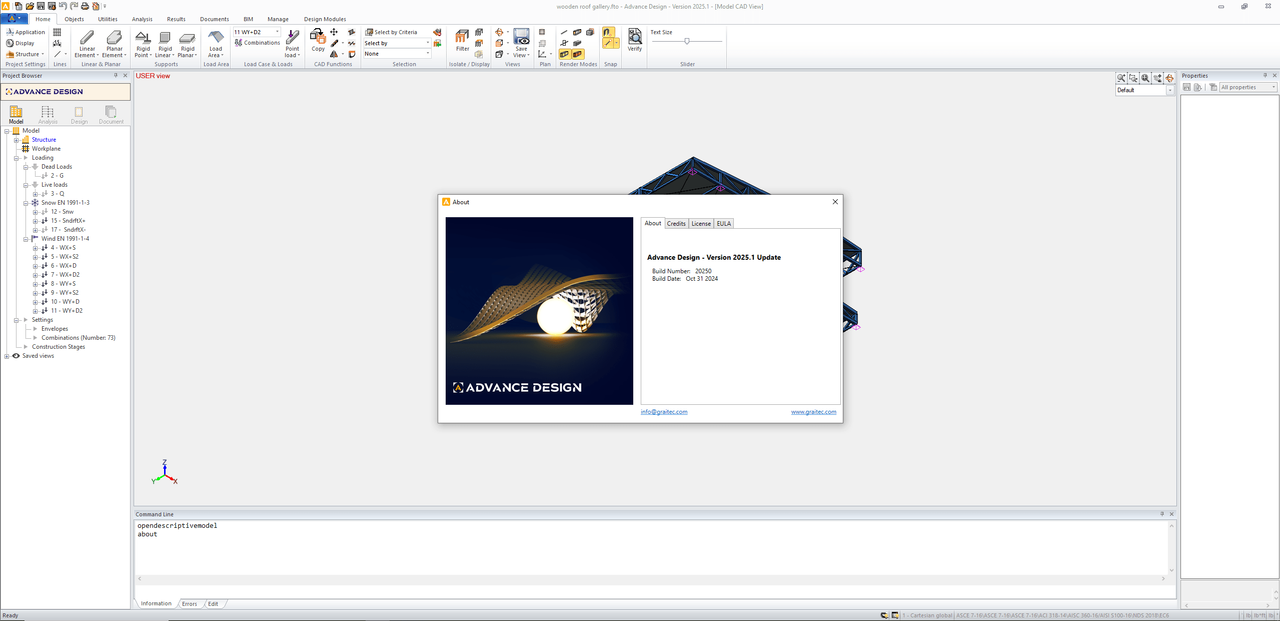
Task: Open the None selection dropdown
Action: point(397,54)
